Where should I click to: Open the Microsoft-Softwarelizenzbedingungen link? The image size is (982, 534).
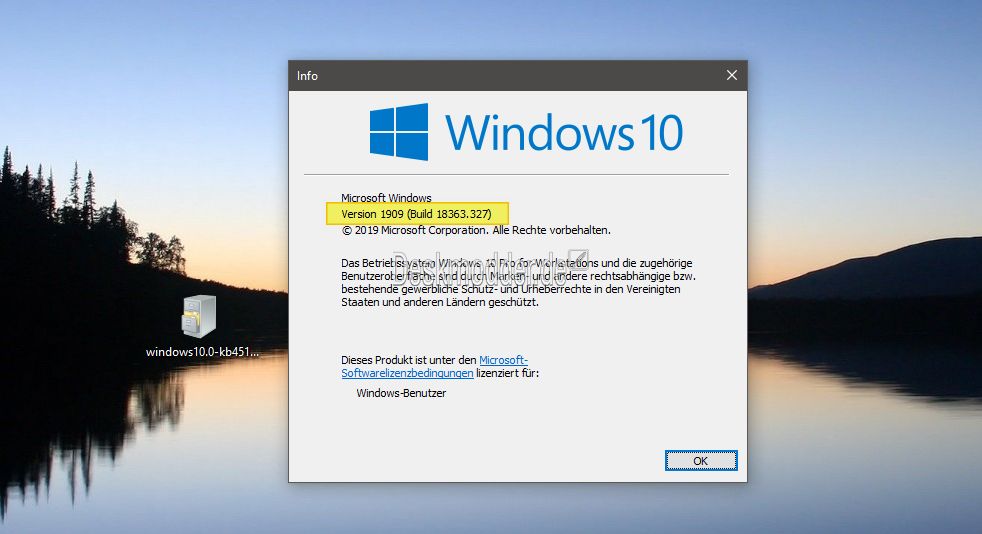click(x=435, y=366)
